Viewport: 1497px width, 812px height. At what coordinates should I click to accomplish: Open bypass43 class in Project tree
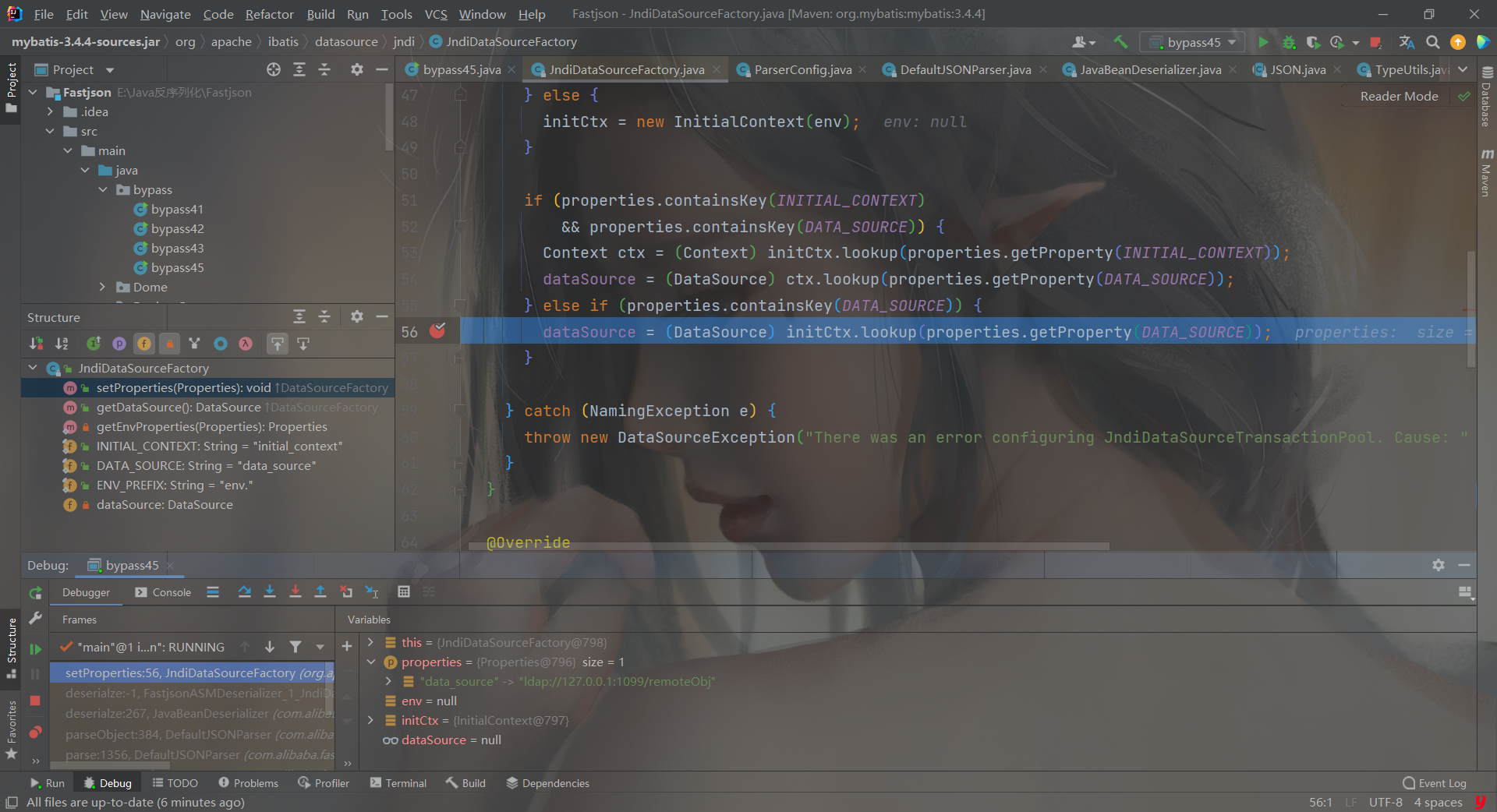177,249
